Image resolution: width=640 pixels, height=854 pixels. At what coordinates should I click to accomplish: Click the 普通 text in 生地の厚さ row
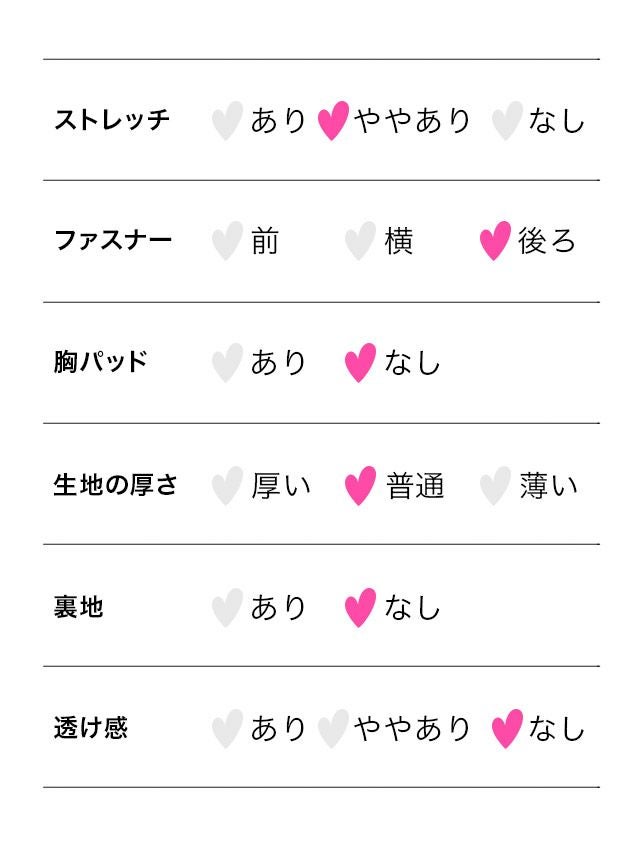415,486
